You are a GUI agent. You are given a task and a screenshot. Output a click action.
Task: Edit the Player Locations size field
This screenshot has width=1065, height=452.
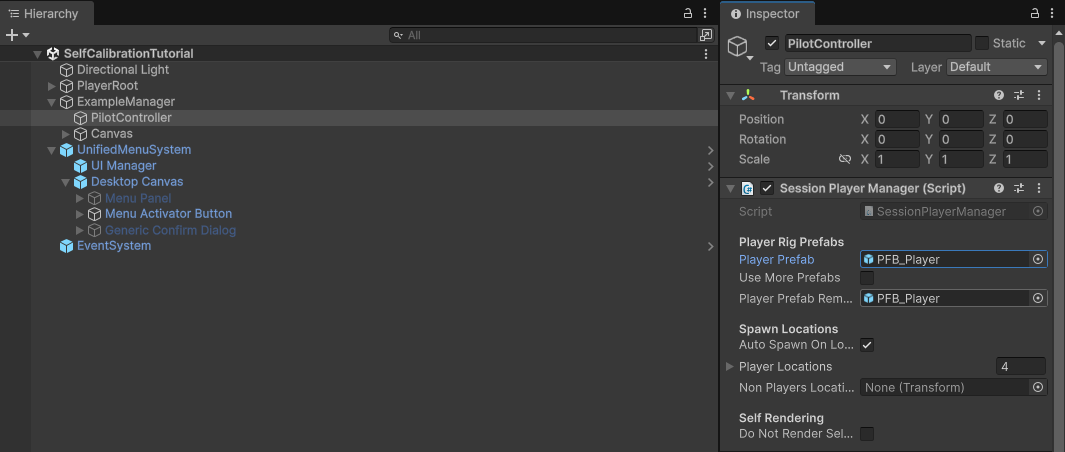[x=1020, y=367]
